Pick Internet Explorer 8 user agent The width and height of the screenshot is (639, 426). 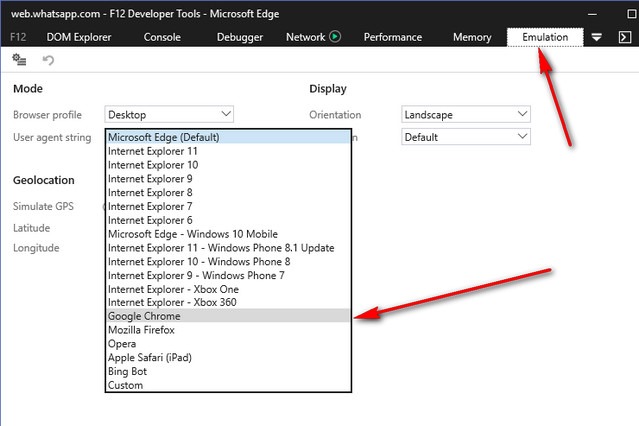[x=228, y=193]
